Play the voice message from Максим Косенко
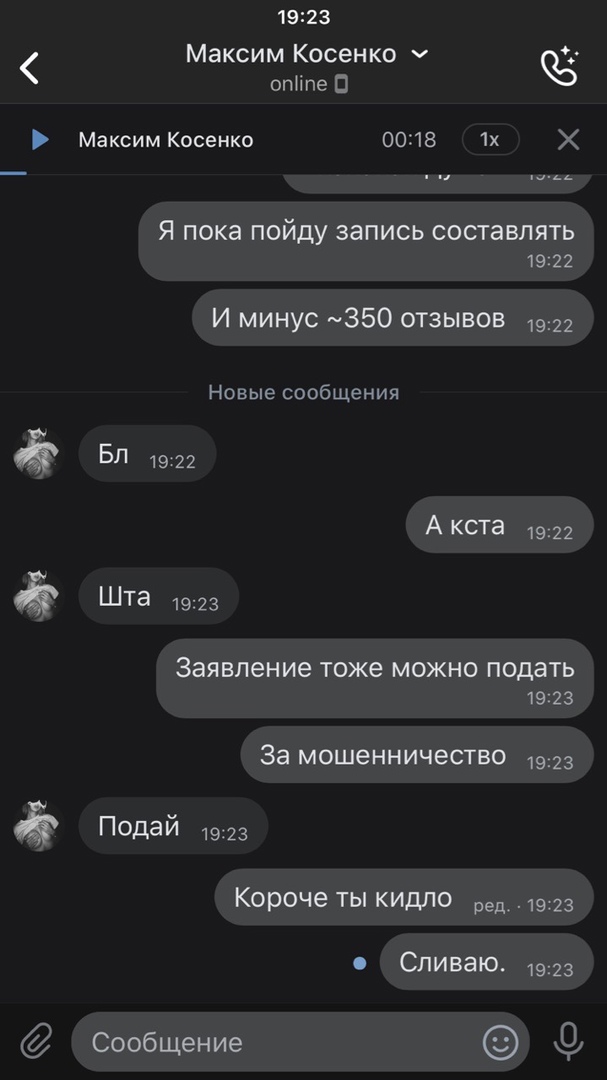 tap(41, 140)
